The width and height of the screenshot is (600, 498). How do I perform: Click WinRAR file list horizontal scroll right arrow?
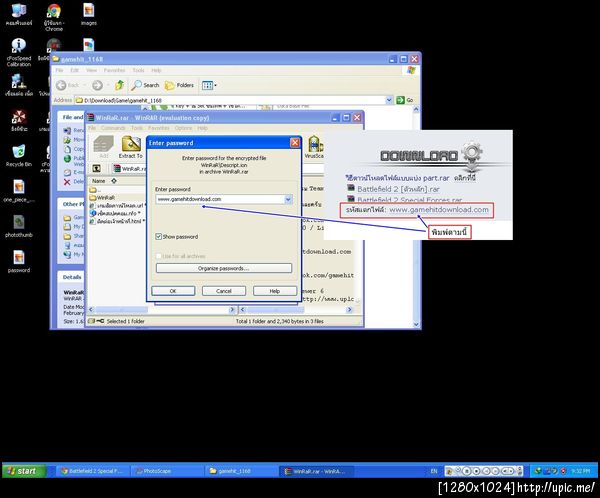coord(232,309)
